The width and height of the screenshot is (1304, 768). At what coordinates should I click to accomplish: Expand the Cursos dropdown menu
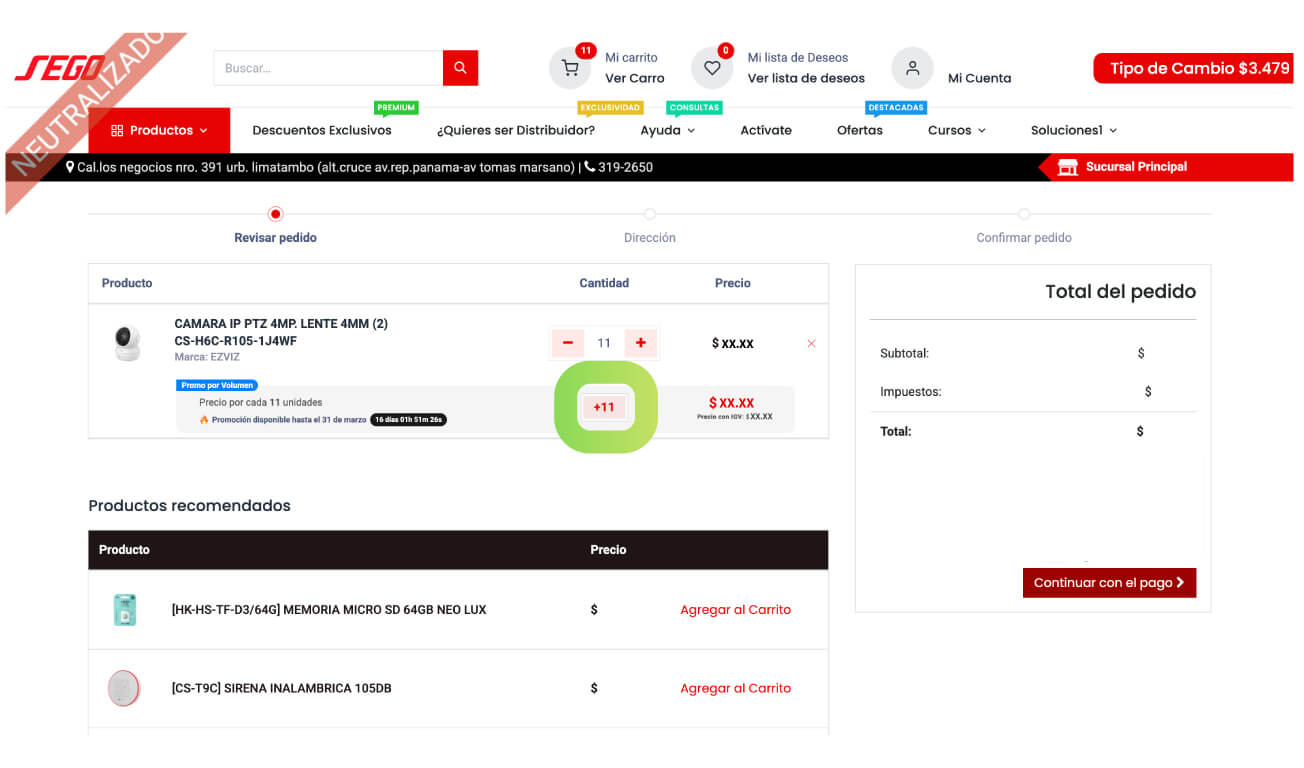pos(956,130)
